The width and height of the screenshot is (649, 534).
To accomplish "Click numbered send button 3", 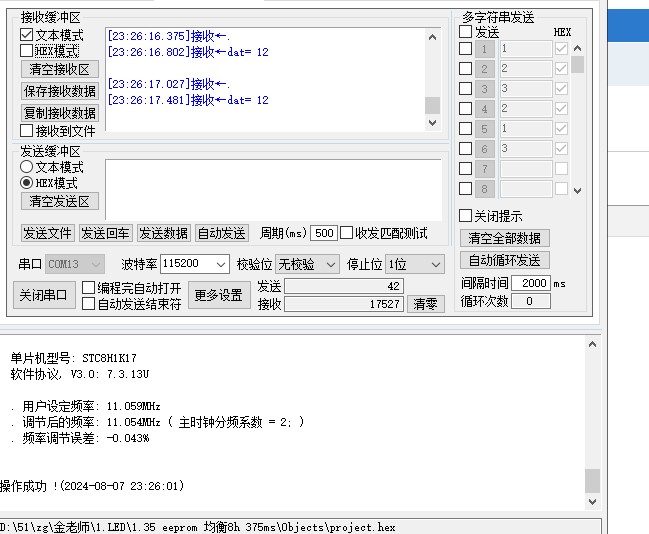I will click(x=484, y=89).
